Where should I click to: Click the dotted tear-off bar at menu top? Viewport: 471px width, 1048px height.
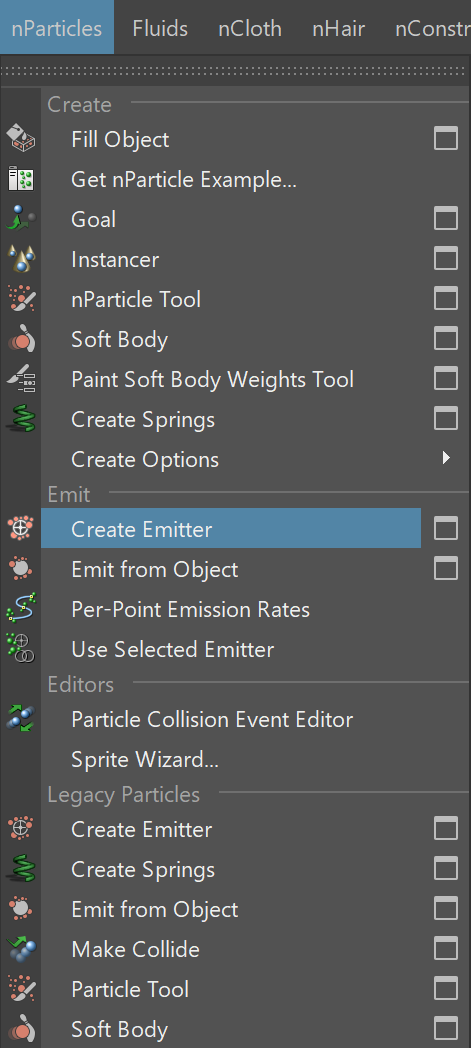(235, 70)
